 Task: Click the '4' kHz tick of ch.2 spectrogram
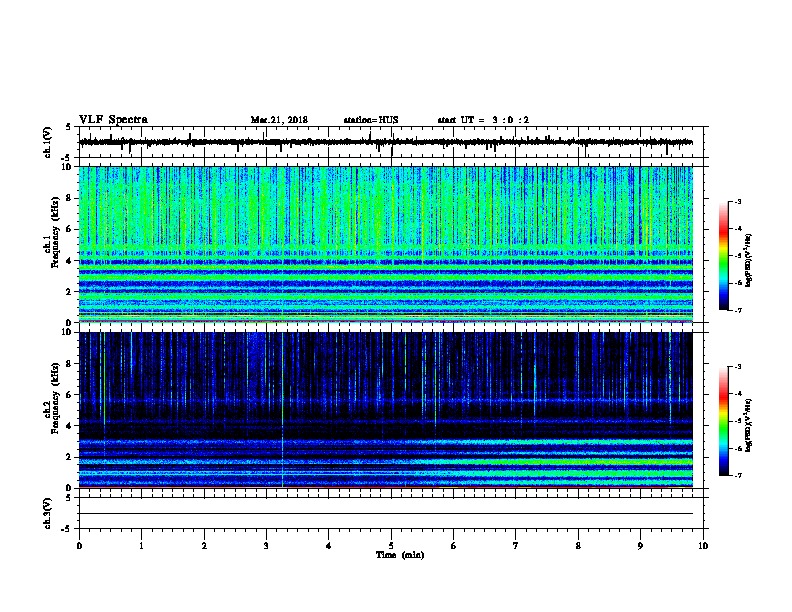pos(69,426)
